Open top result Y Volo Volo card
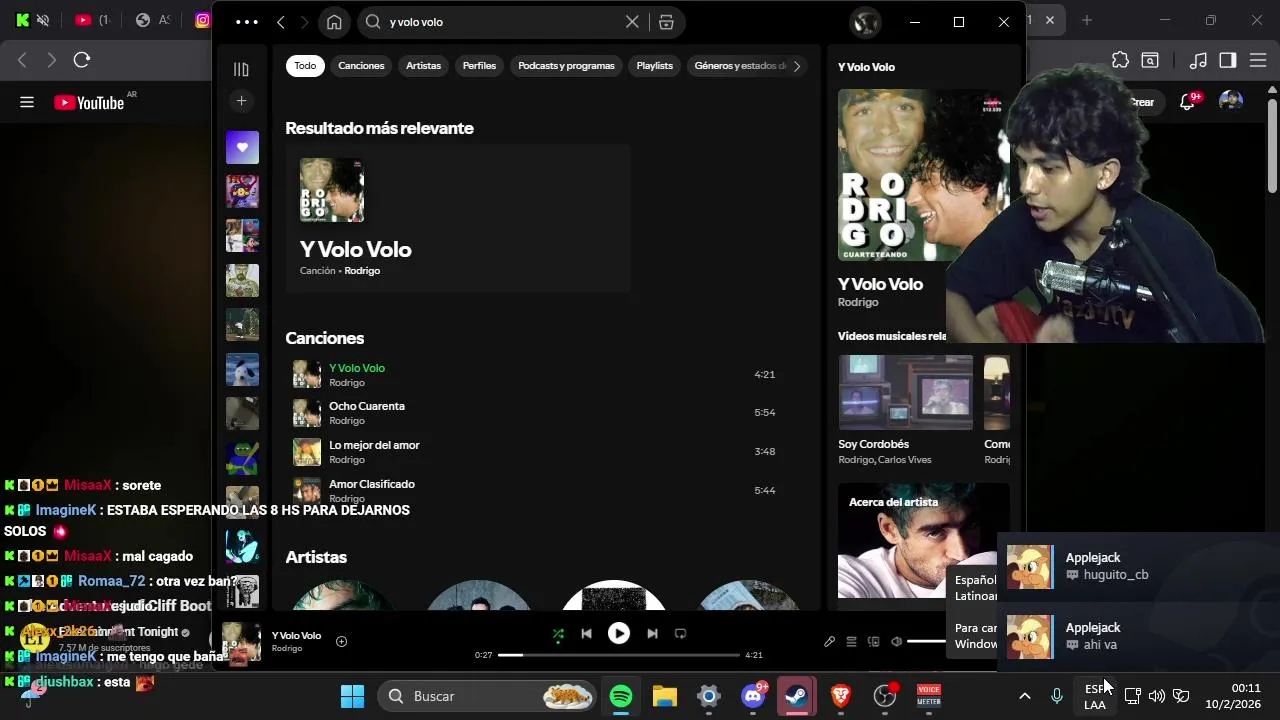 pos(458,219)
